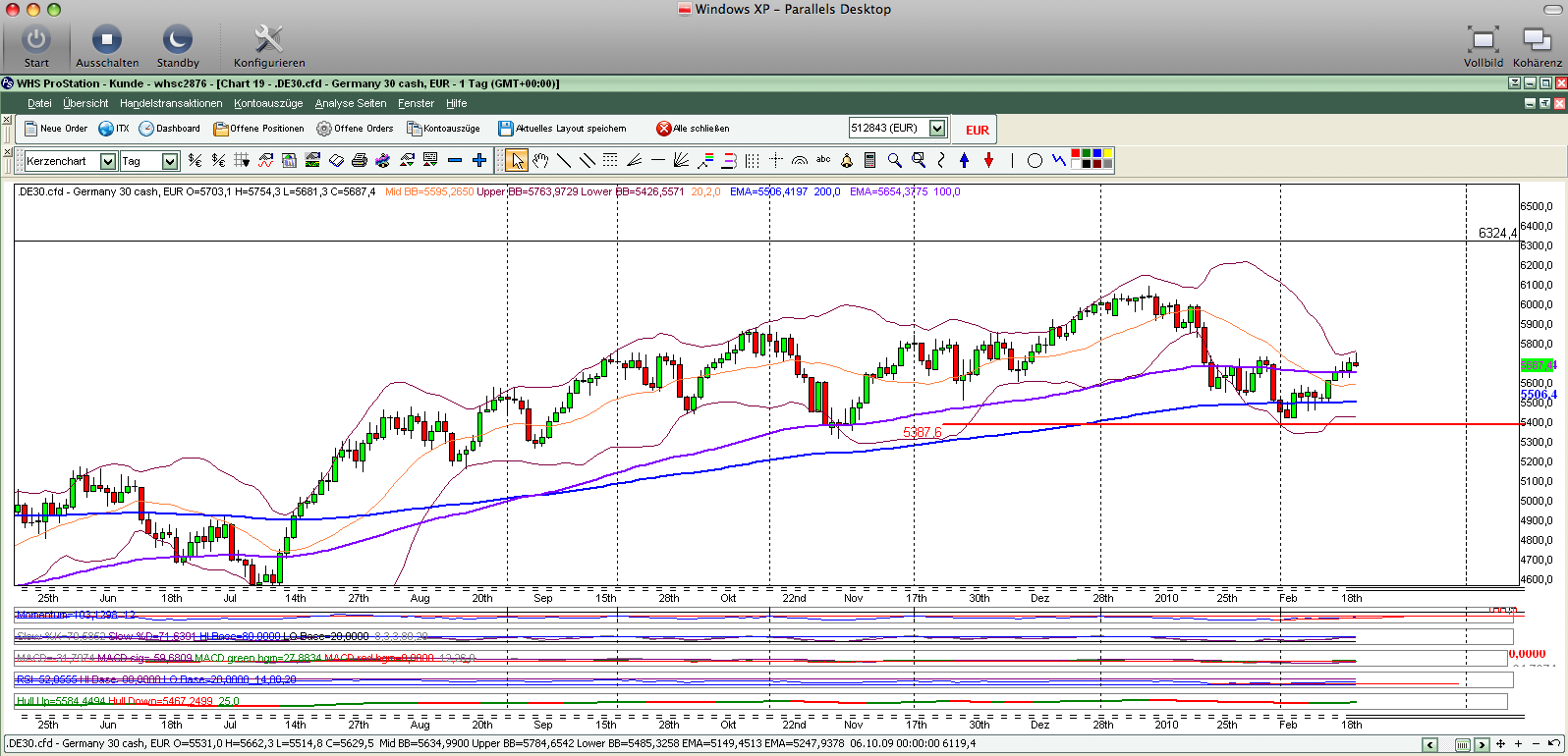
Task: Expand the Tag timeframe dropdown
Action: pyautogui.click(x=170, y=161)
